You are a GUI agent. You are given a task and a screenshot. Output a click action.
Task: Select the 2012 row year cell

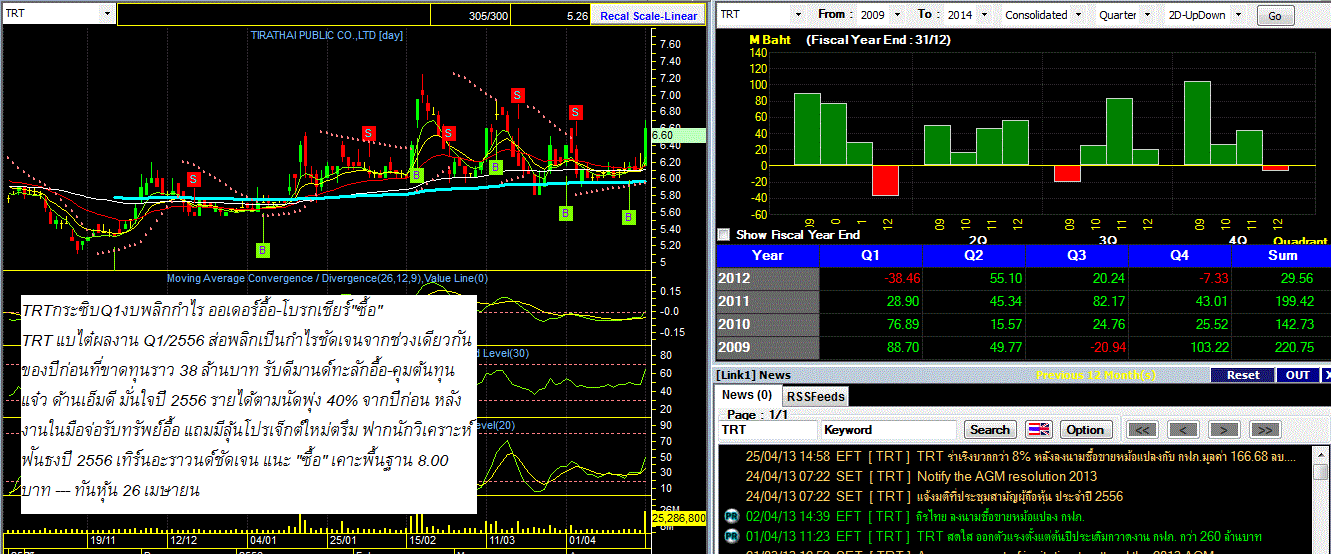(767, 279)
